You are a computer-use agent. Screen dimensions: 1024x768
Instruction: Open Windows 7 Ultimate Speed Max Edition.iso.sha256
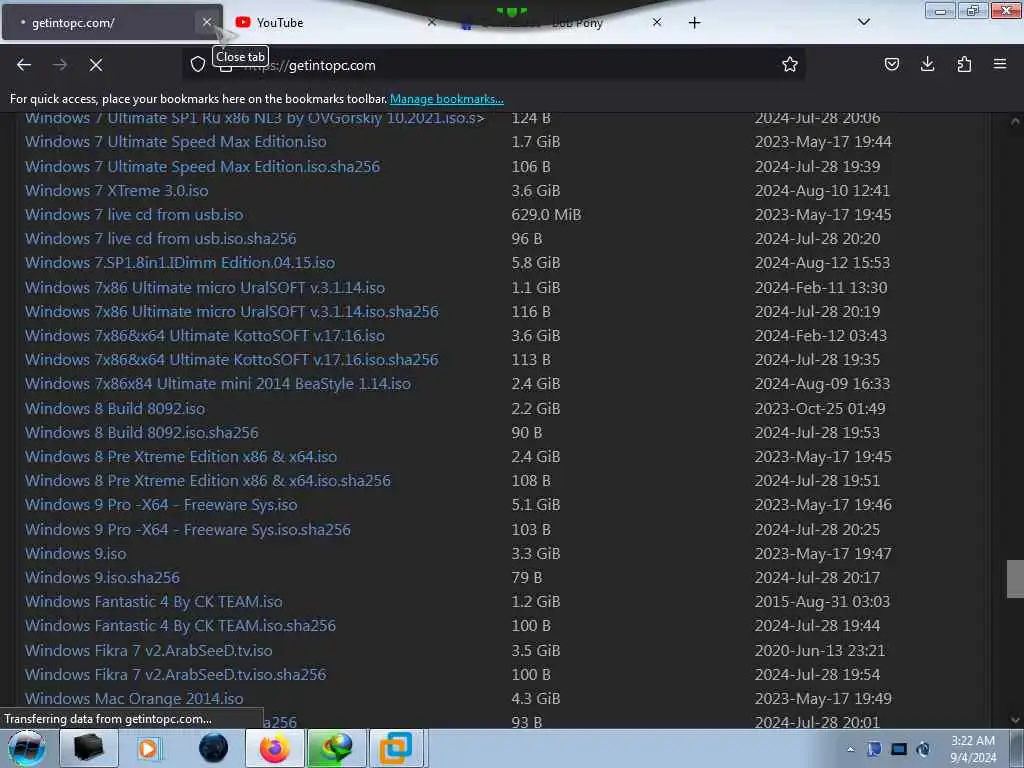tap(202, 167)
